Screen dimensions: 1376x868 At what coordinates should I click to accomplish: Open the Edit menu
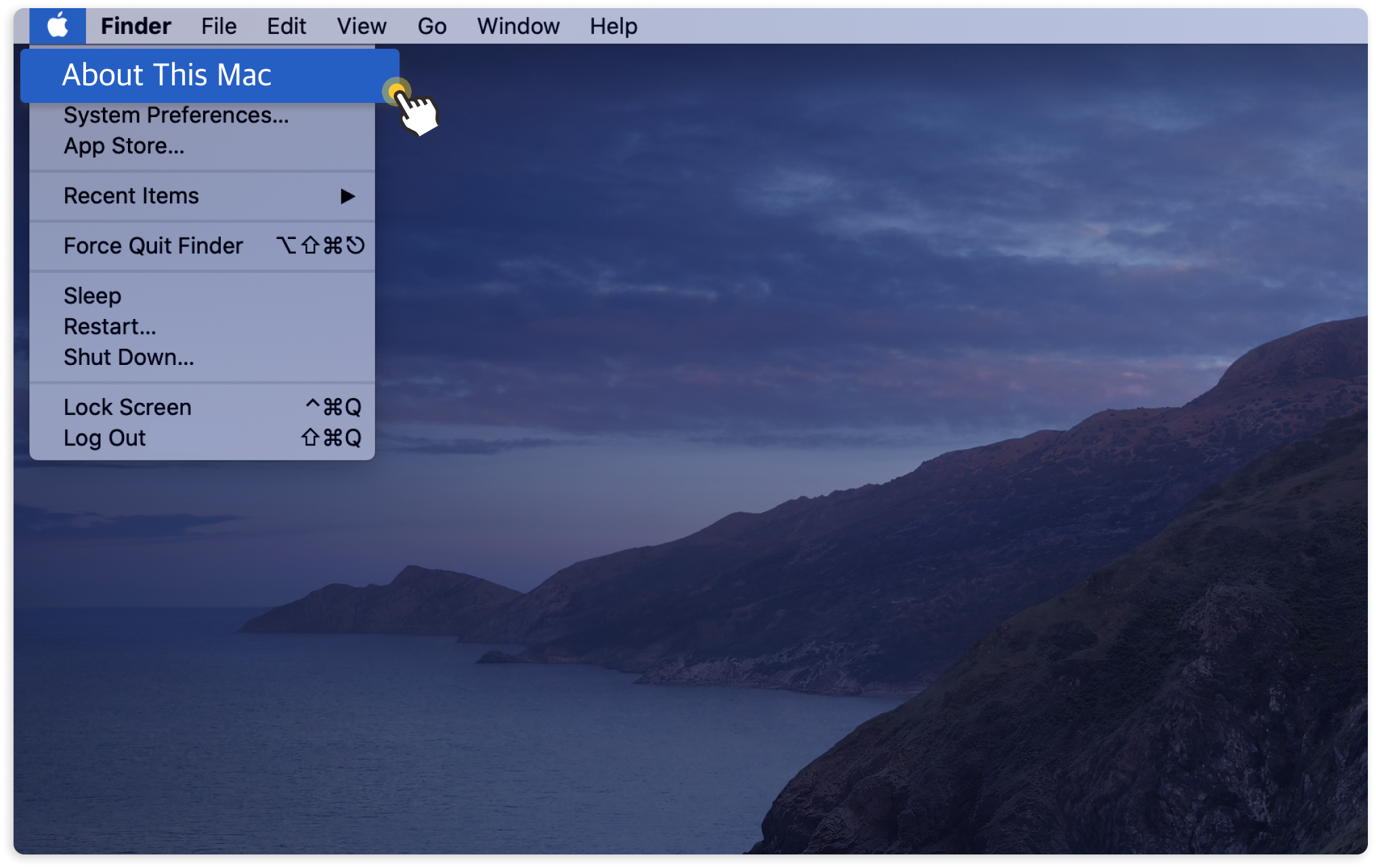(286, 26)
